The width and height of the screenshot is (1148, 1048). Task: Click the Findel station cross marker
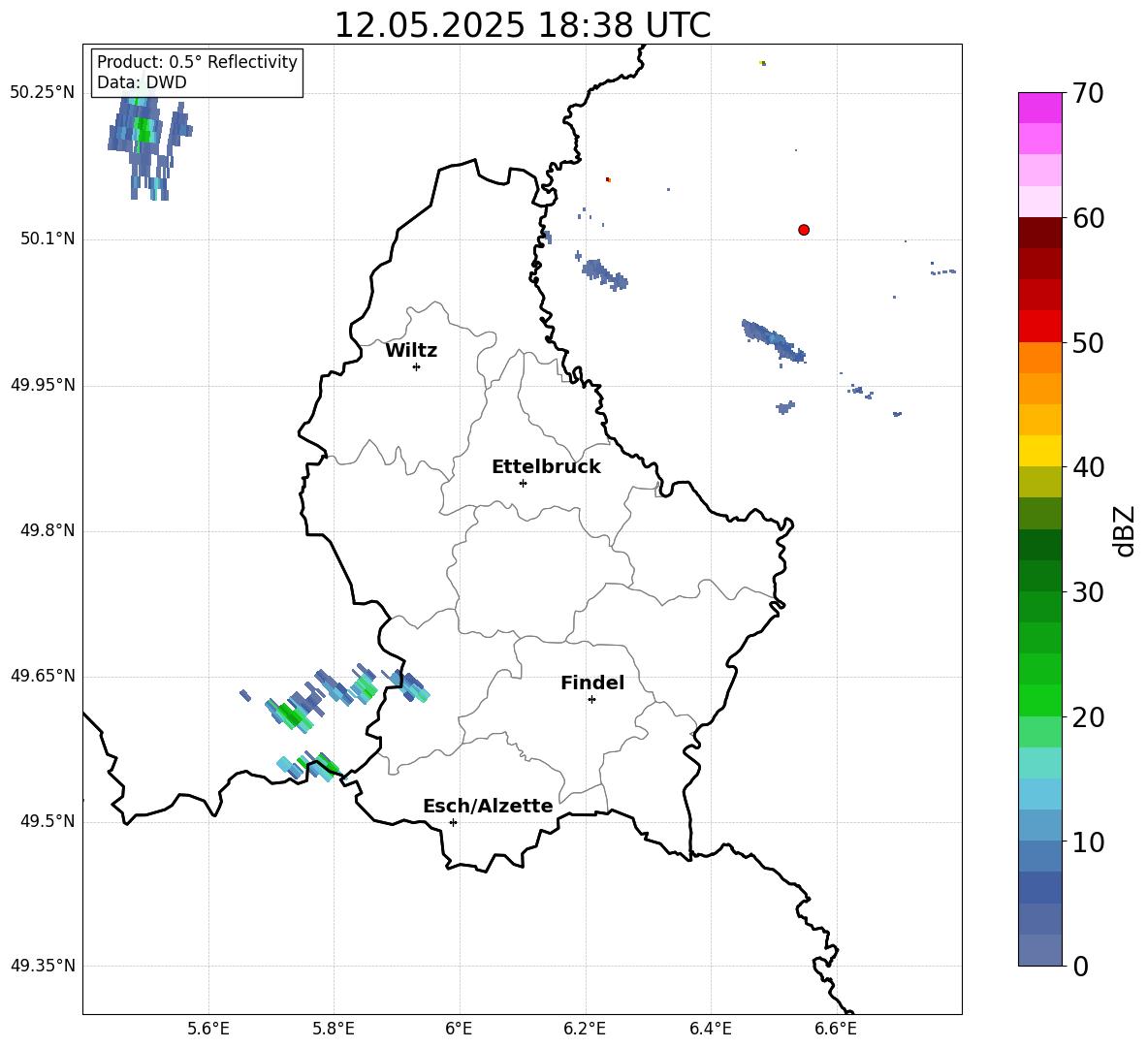(x=591, y=700)
